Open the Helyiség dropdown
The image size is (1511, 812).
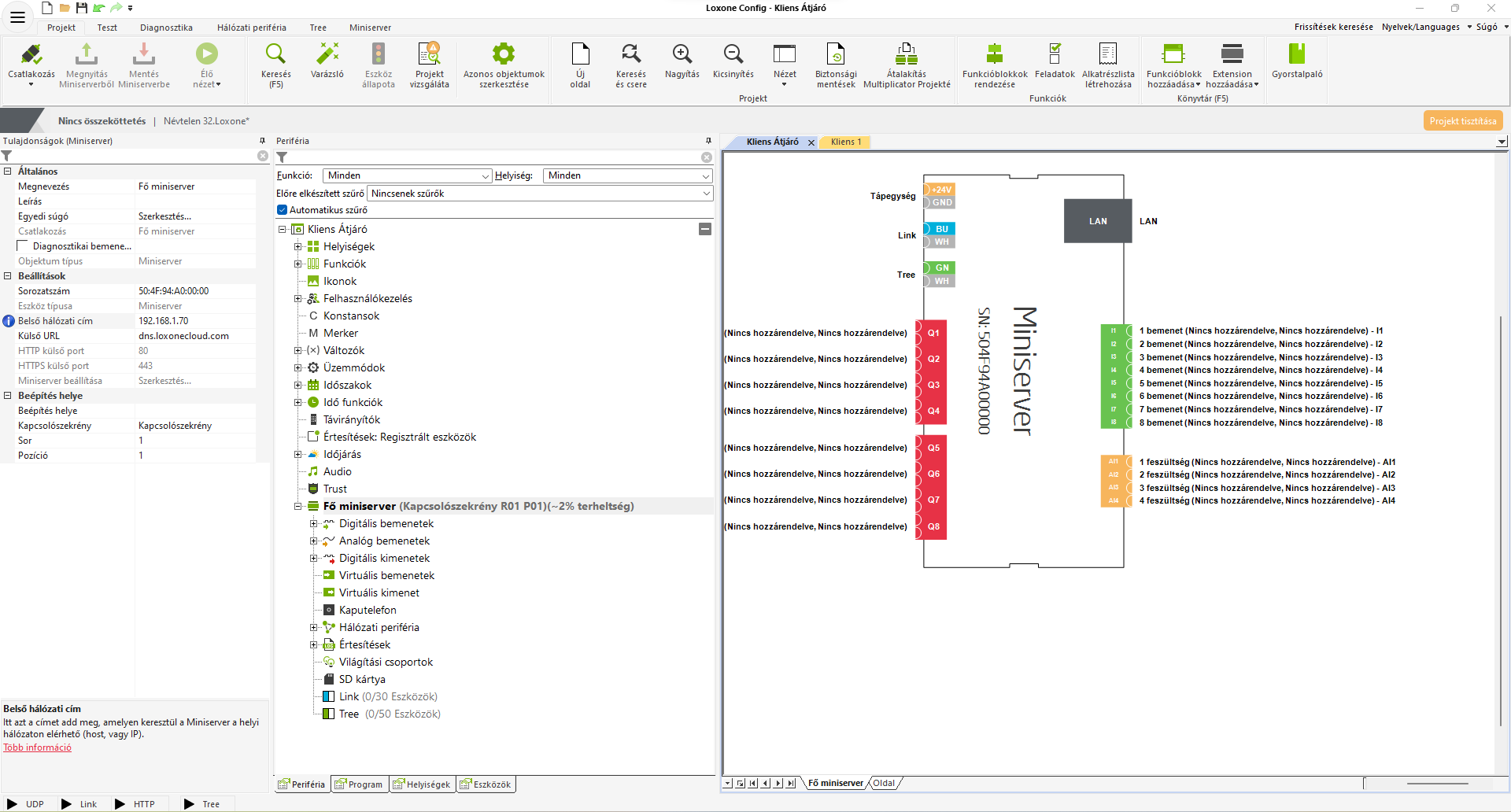627,175
